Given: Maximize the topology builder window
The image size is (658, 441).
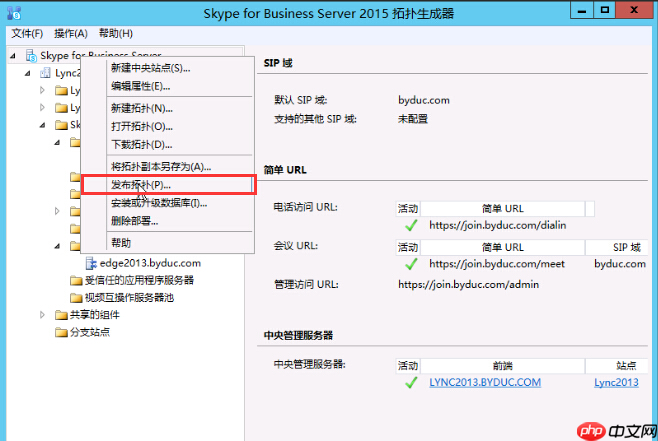Looking at the screenshot, I should coord(605,10).
